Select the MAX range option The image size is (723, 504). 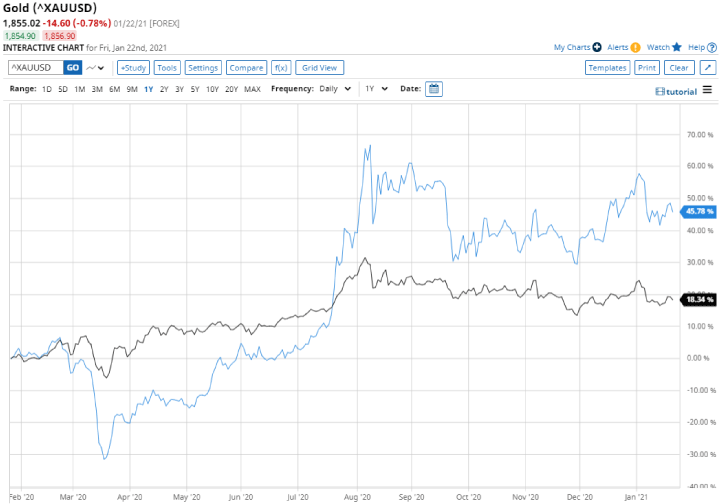[x=252, y=89]
